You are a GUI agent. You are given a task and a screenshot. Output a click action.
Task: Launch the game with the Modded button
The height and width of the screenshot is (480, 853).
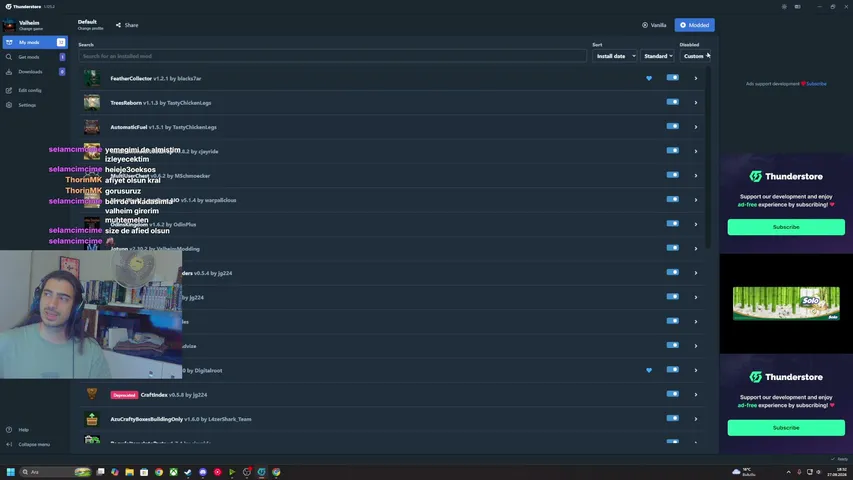695,25
